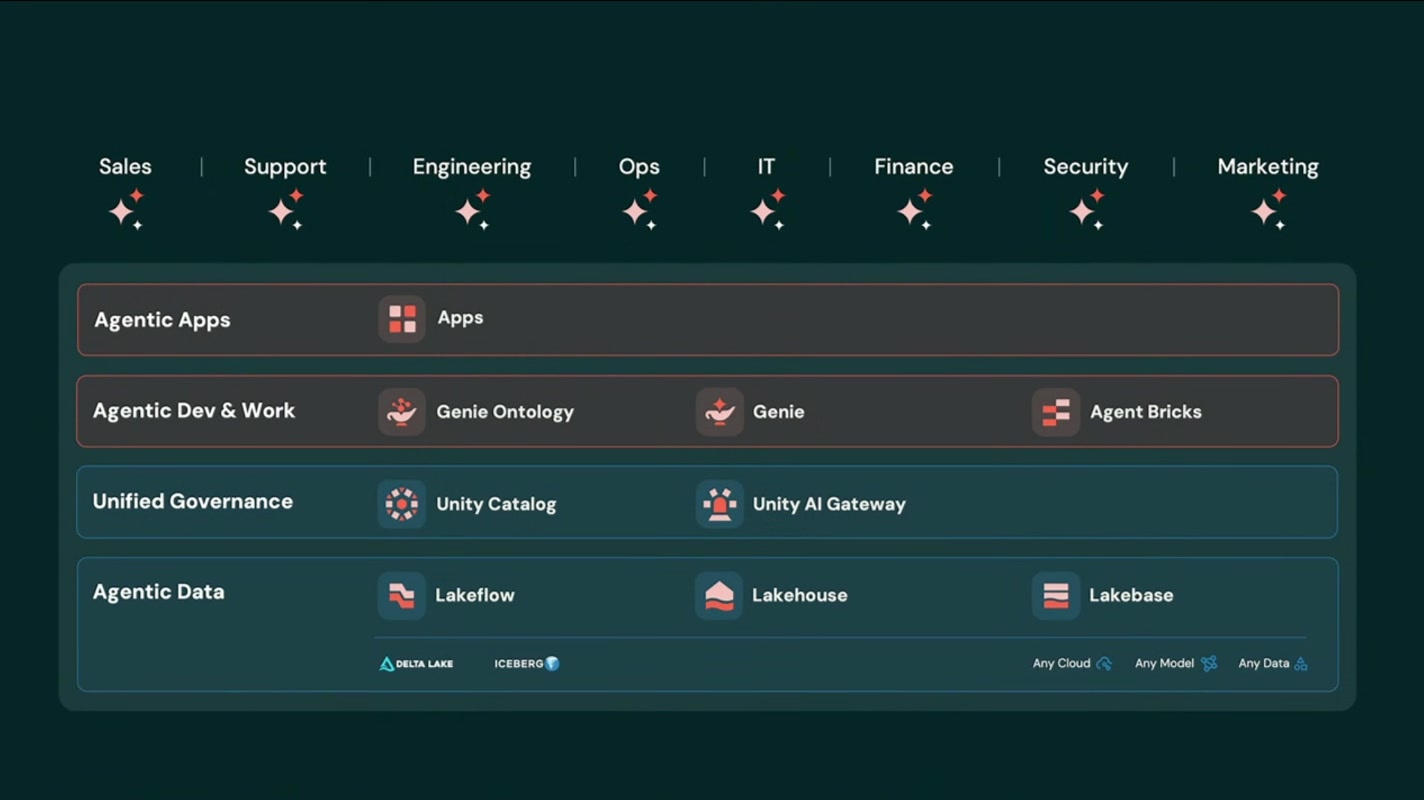Click the Any Cloud text
This screenshot has width=1424, height=800.
point(1062,664)
